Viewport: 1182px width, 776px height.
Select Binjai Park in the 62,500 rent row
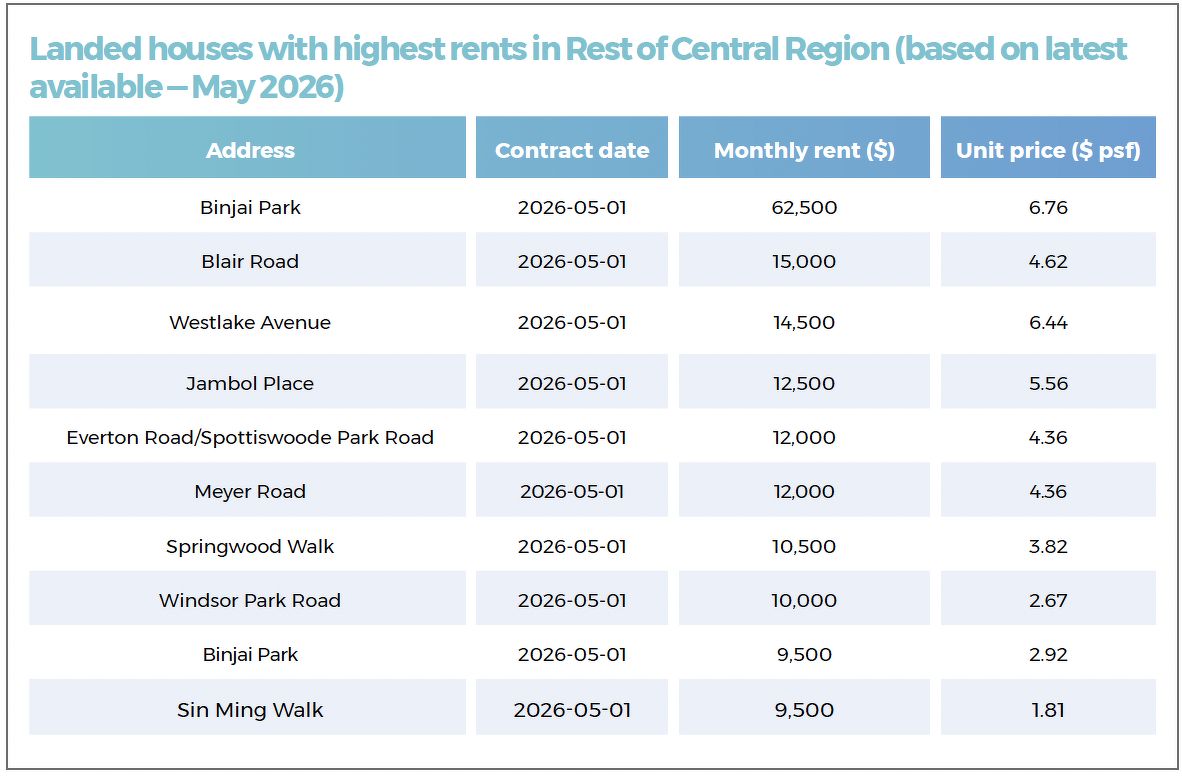tap(250, 207)
